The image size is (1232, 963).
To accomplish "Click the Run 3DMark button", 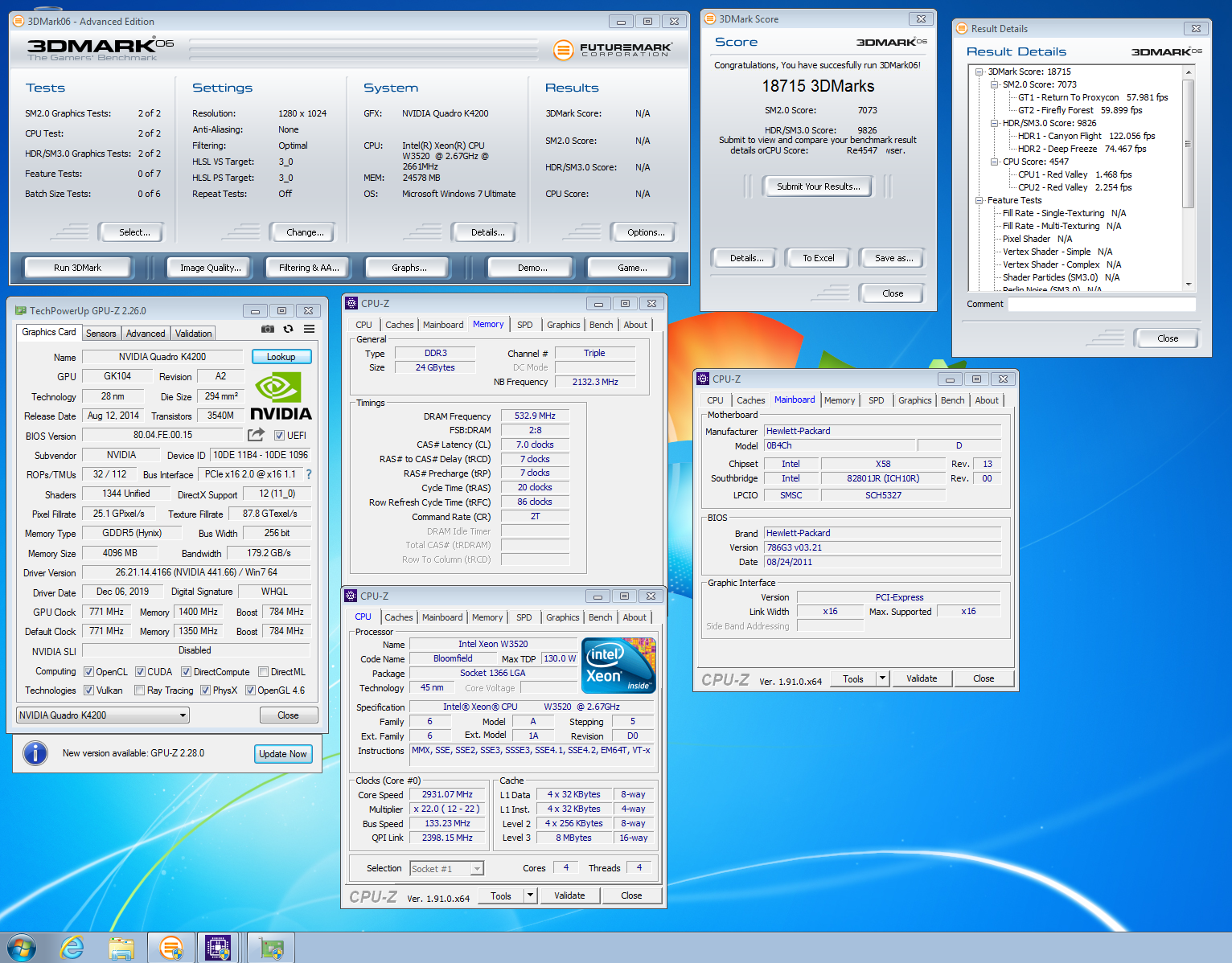I will tap(78, 268).
